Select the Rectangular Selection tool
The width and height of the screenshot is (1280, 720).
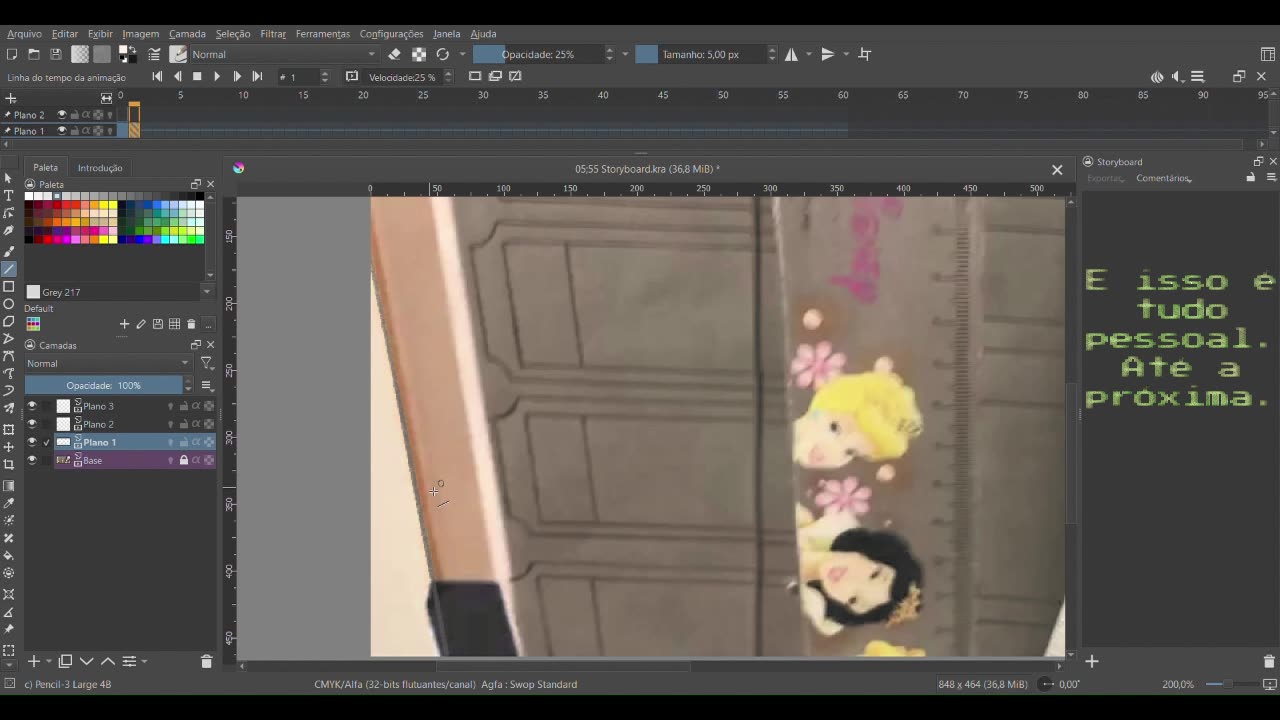click(x=9, y=650)
